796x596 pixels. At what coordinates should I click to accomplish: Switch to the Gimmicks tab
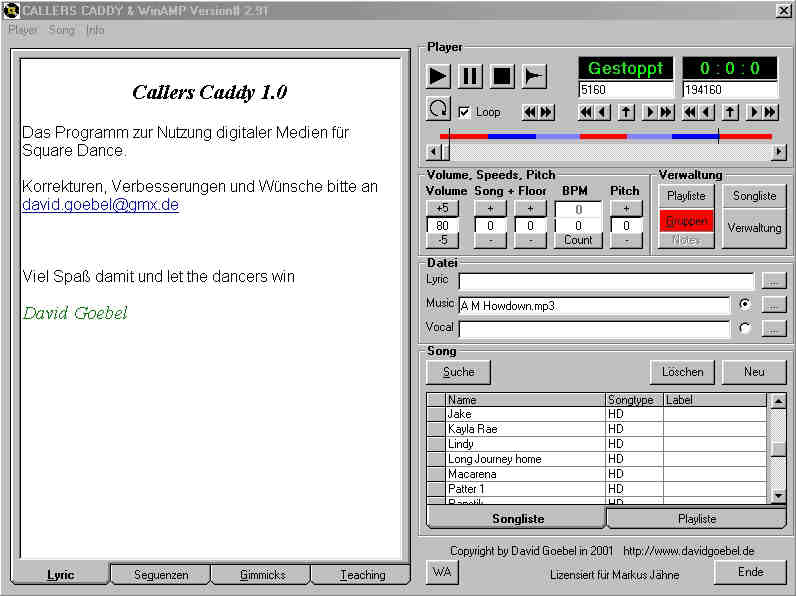coord(261,575)
